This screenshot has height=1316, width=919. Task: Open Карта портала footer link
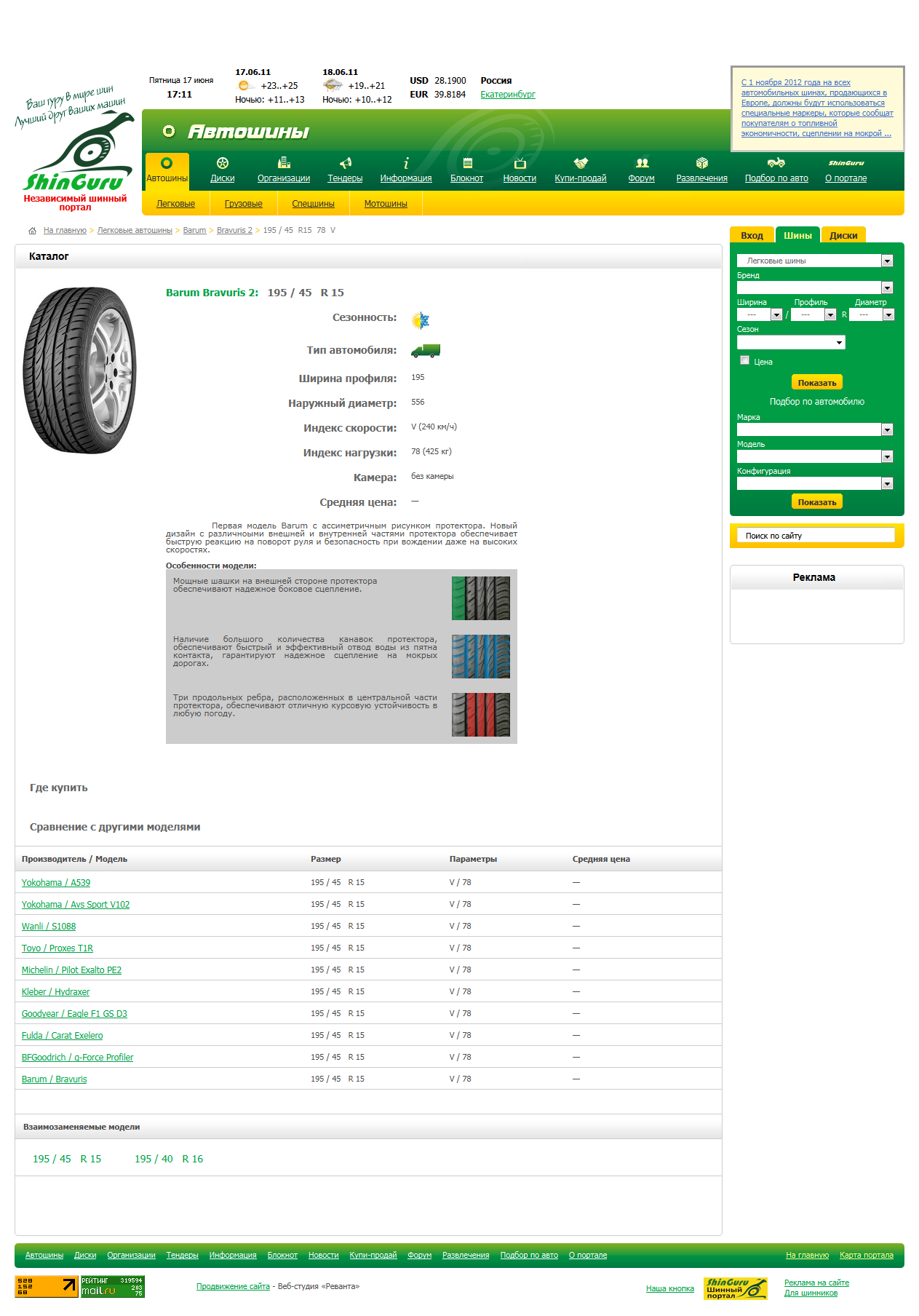867,1255
